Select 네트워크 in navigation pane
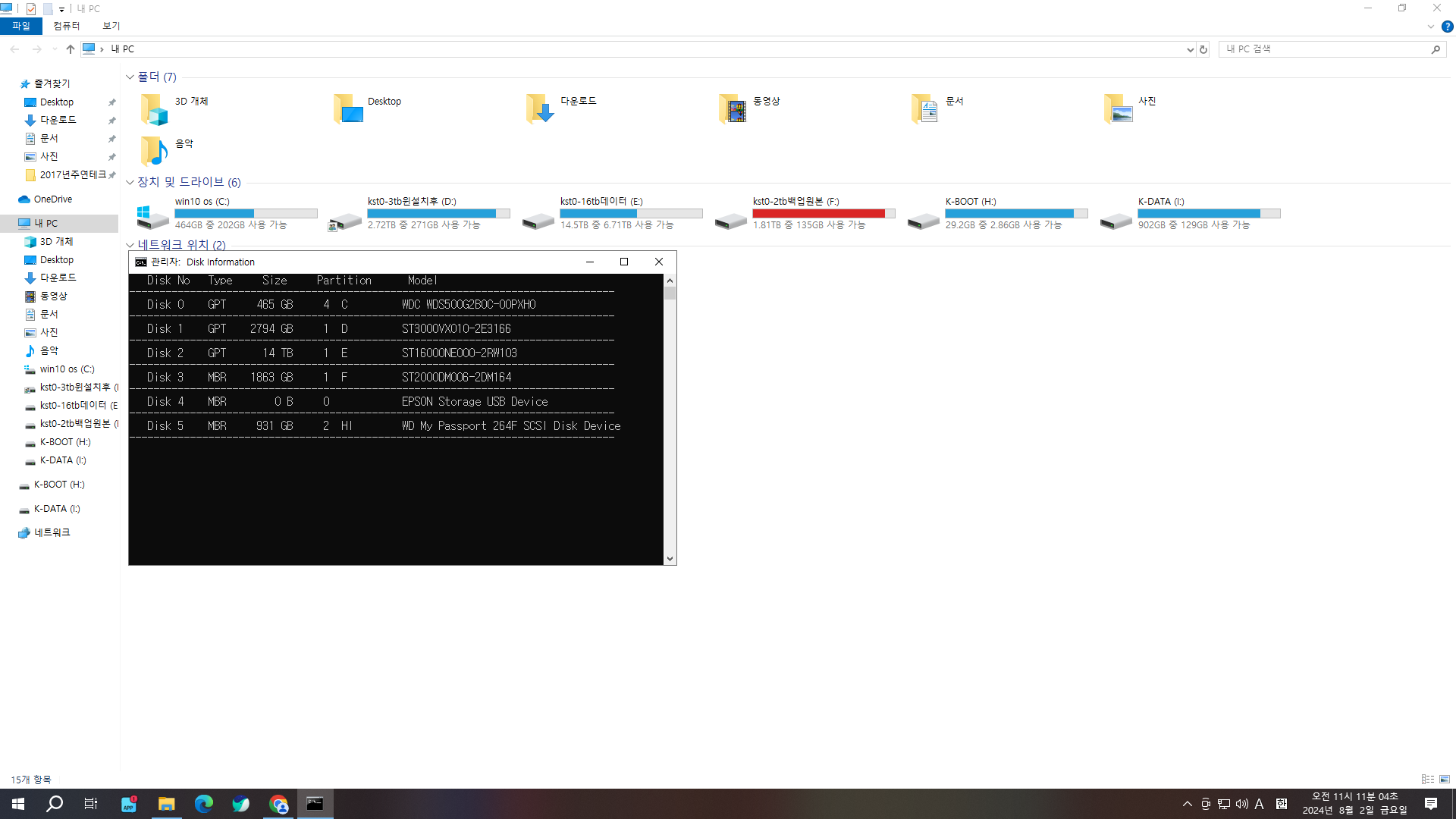This screenshot has width=1456, height=819. [52, 533]
